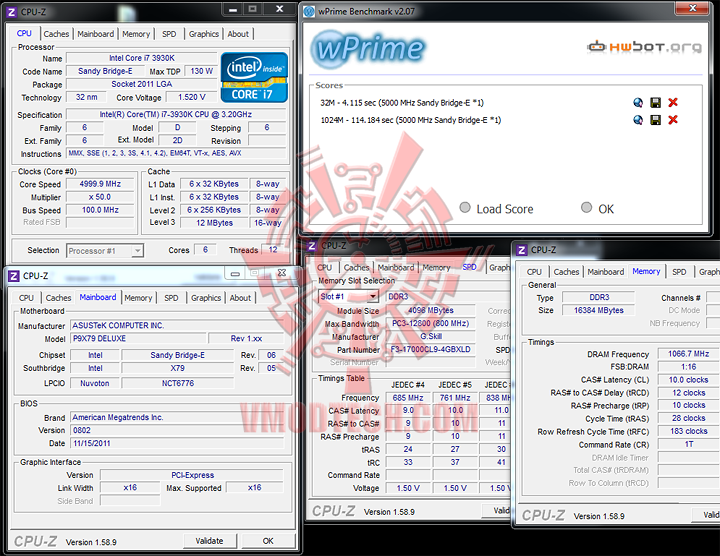This screenshot has height=556, width=720.
Task: Click the Max Bandwidth PC3-12800 value
Action: (x=430, y=323)
